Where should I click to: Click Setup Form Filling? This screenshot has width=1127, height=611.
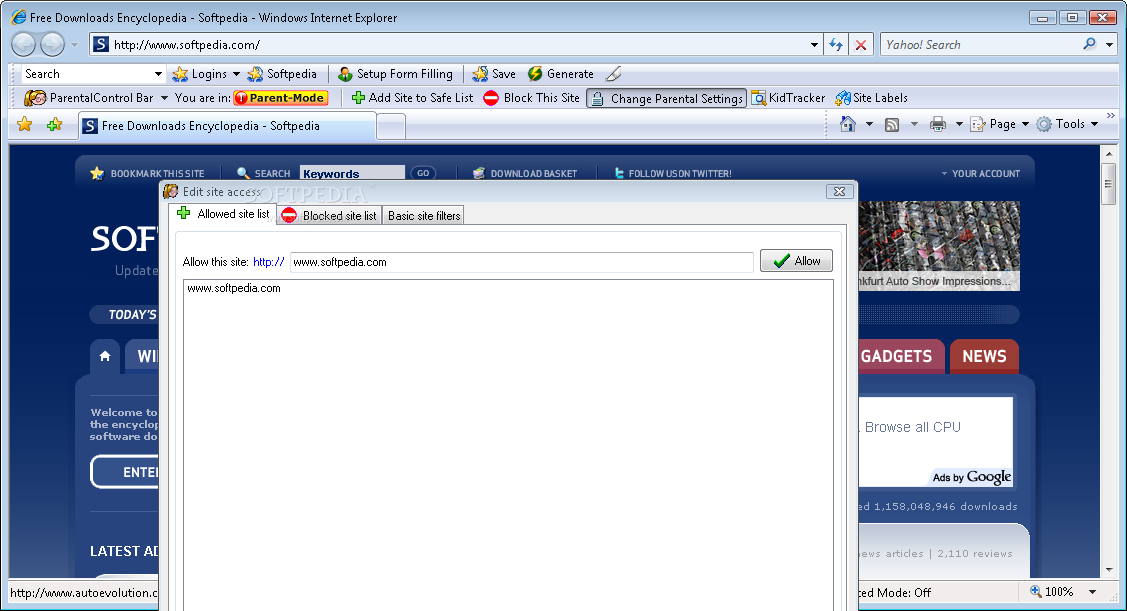[x=395, y=74]
